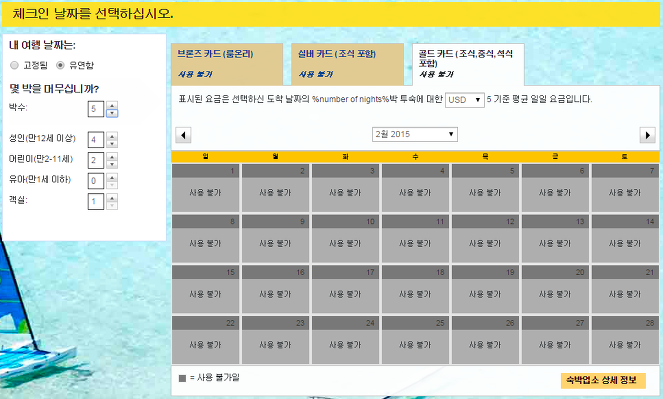Increase 어린이 children count with up arrow

pyautogui.click(x=112, y=156)
